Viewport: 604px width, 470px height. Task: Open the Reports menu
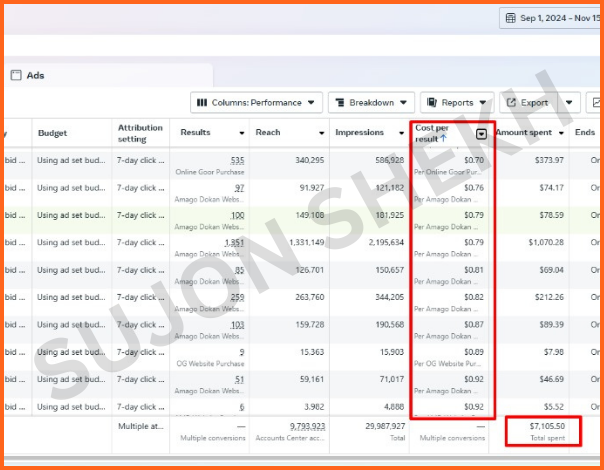(457, 102)
